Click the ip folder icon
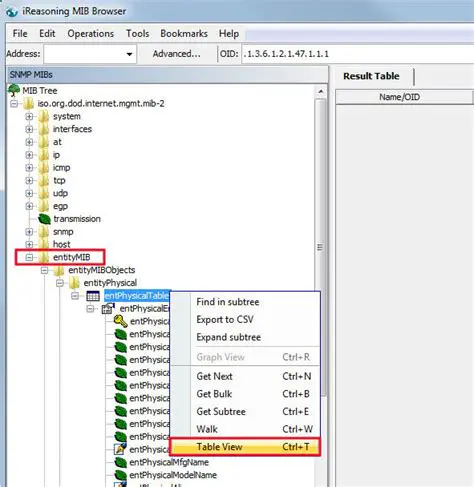The height and width of the screenshot is (487, 474). pyautogui.click(x=43, y=155)
